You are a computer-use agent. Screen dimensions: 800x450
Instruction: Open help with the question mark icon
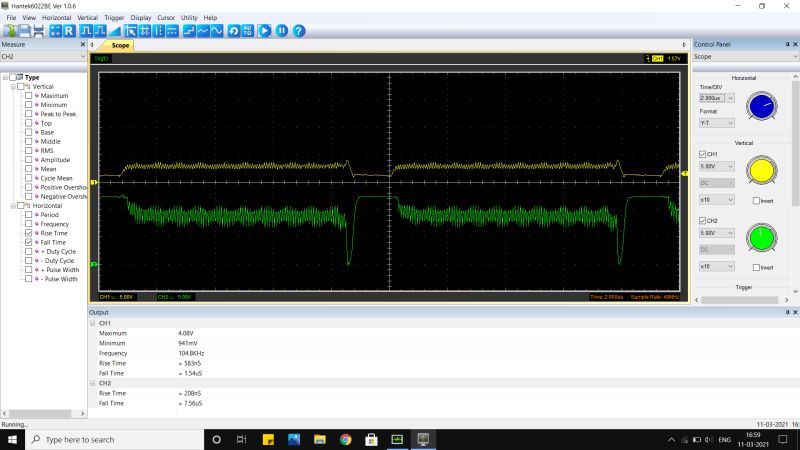(x=299, y=31)
